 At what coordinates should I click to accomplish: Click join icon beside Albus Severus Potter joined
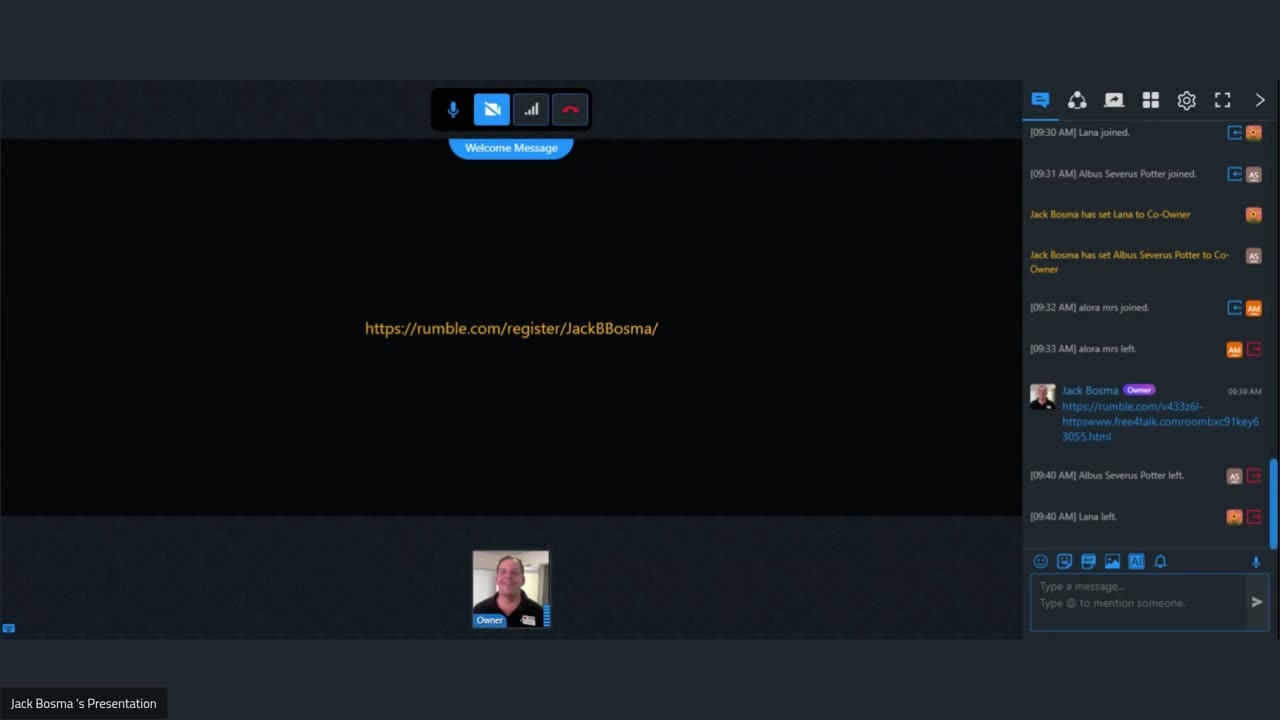point(1235,174)
